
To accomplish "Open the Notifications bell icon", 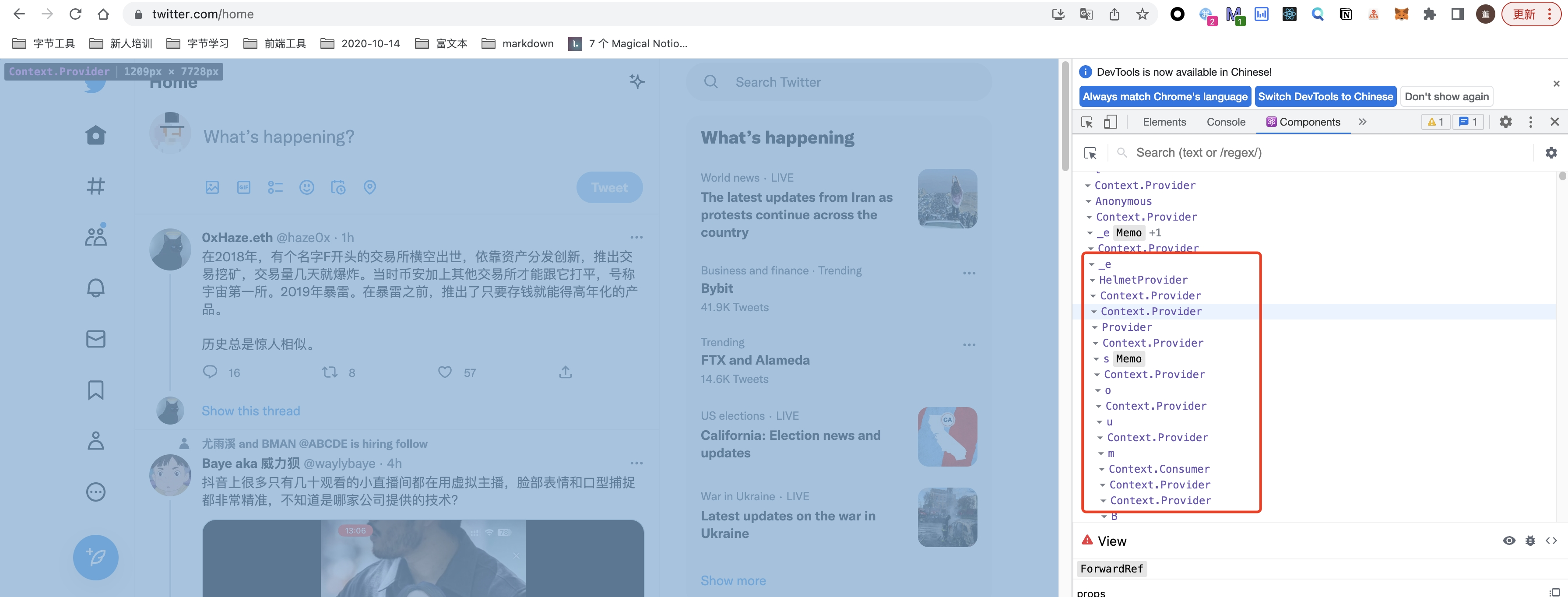I will [95, 287].
